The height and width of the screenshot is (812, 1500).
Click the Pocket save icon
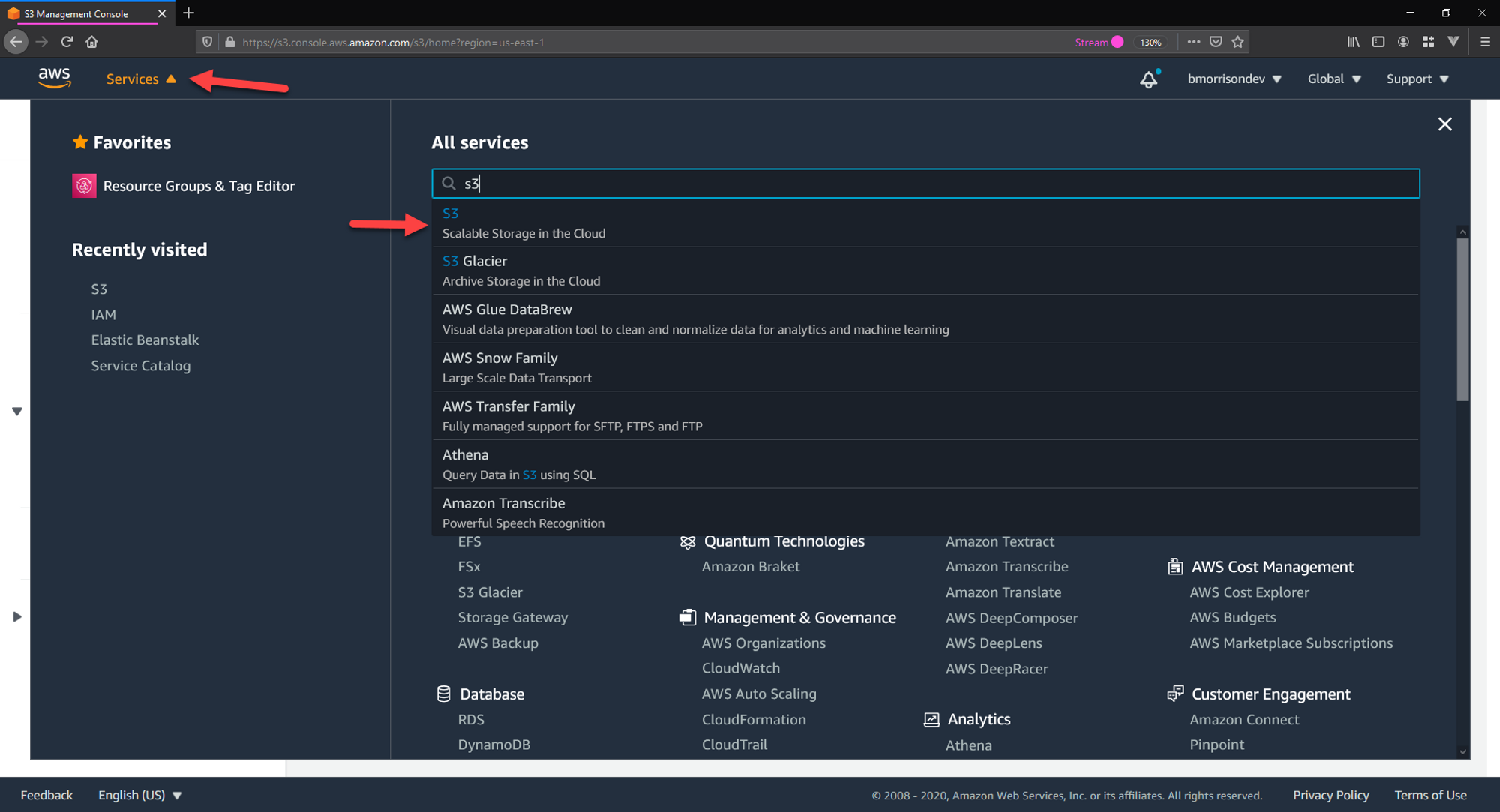point(1216,42)
